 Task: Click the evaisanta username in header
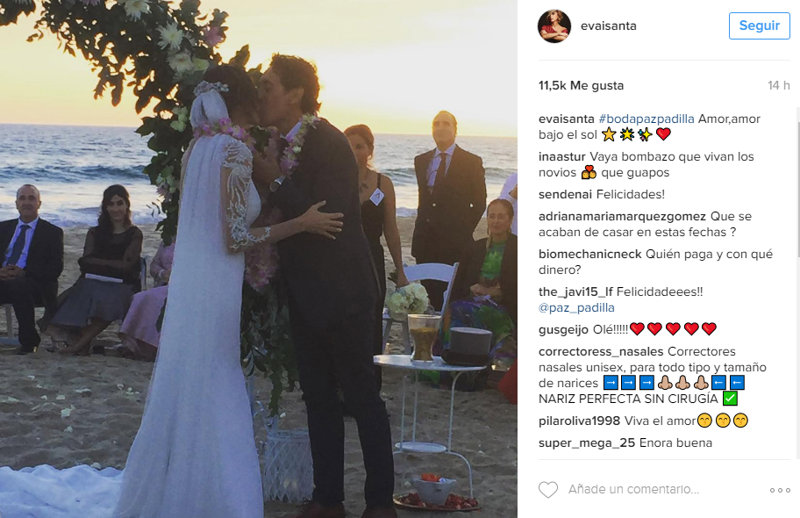609,26
